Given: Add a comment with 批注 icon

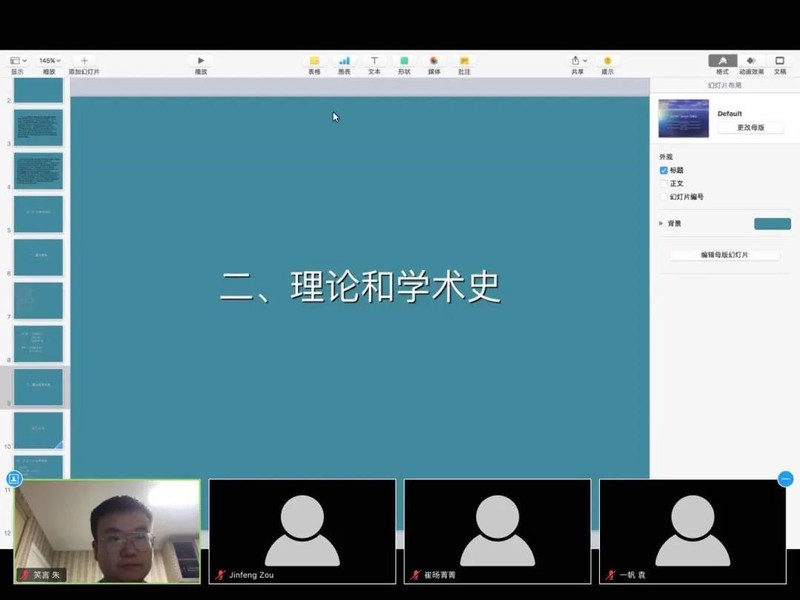Looking at the screenshot, I should [464, 61].
